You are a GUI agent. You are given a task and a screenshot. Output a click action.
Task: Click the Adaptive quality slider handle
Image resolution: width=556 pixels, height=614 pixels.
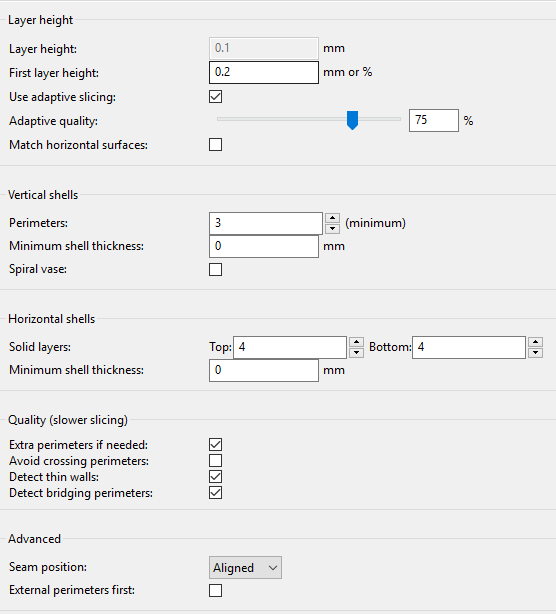(352, 120)
